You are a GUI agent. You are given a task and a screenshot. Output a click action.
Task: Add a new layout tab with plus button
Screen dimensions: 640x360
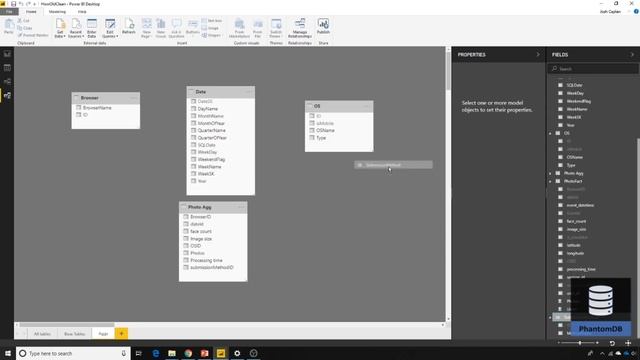point(121,333)
